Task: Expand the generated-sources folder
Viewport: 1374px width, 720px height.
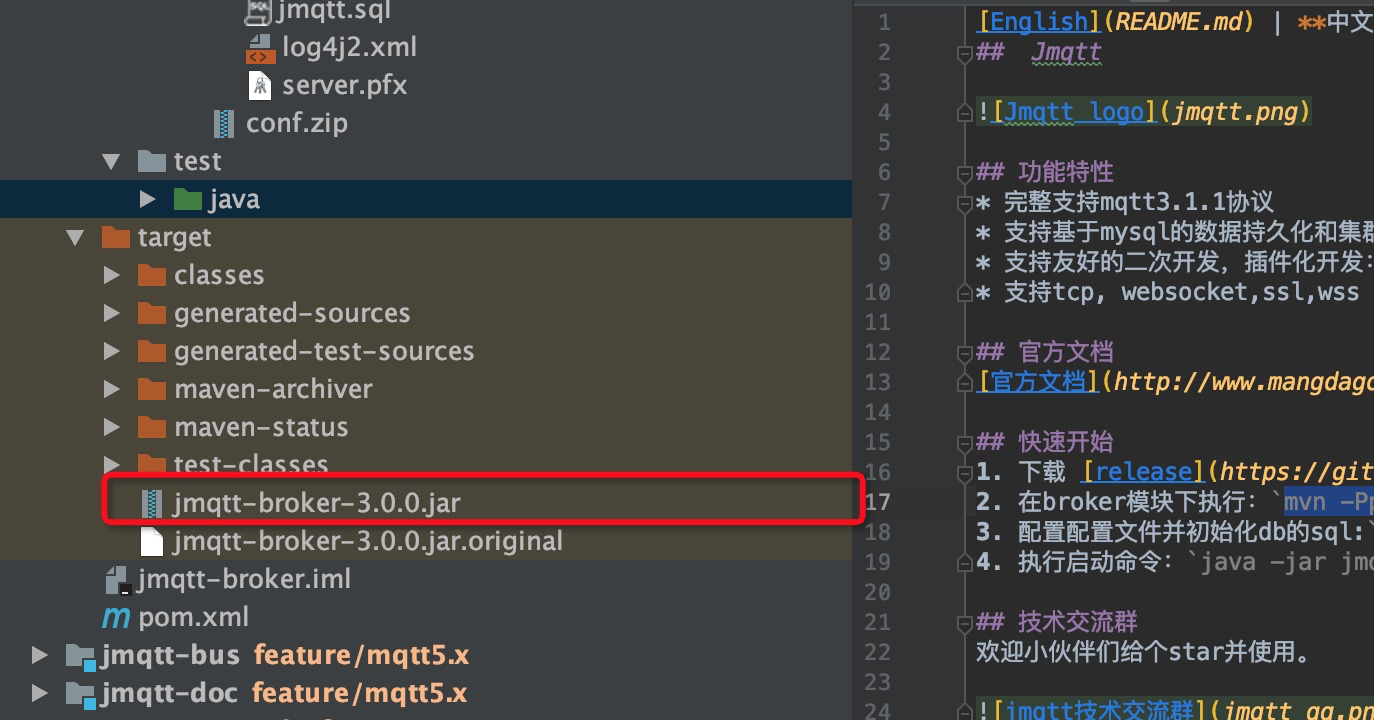Action: click(111, 313)
